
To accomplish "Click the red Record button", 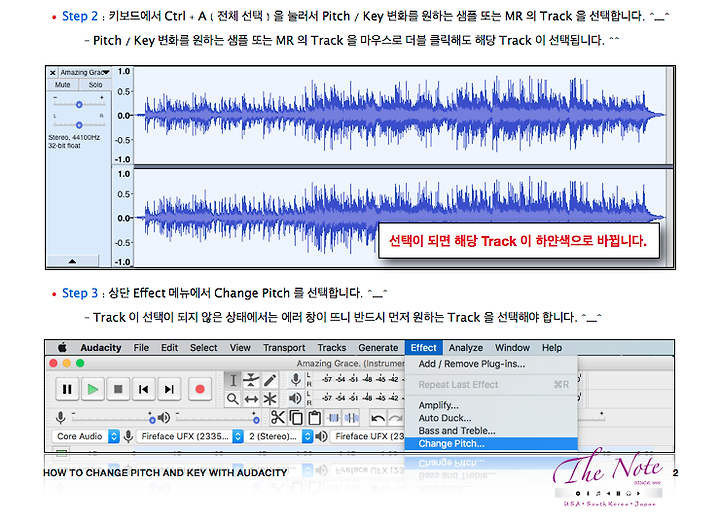I will click(200, 389).
